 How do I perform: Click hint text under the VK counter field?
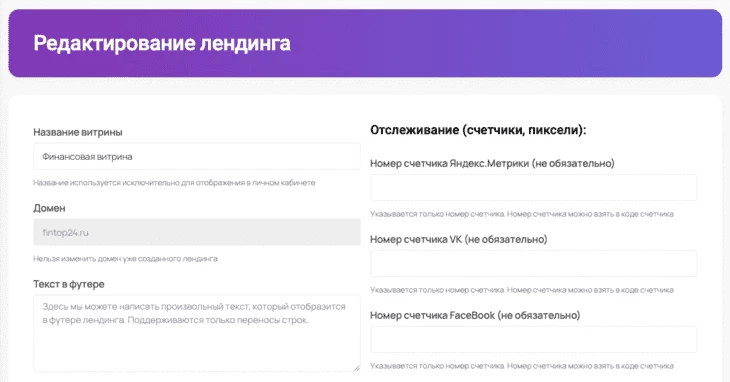pos(522,290)
